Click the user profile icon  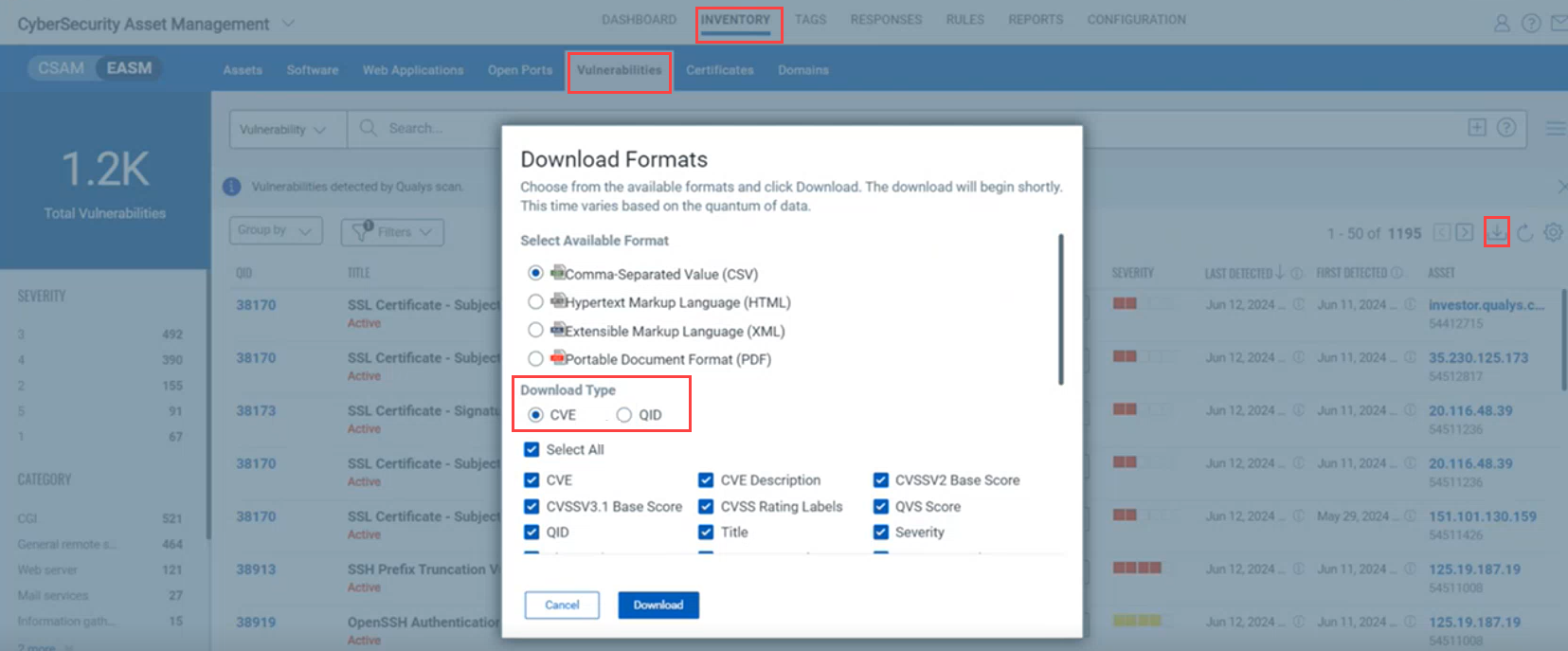pyautogui.click(x=1502, y=23)
